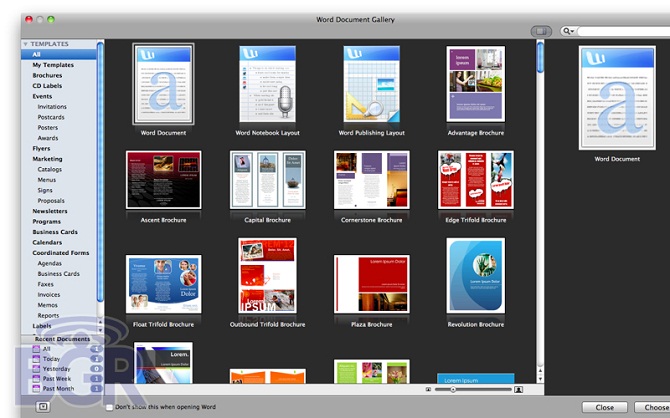Select the Capital Brochure template
Screen dimensions: 670x418
click(x=267, y=180)
